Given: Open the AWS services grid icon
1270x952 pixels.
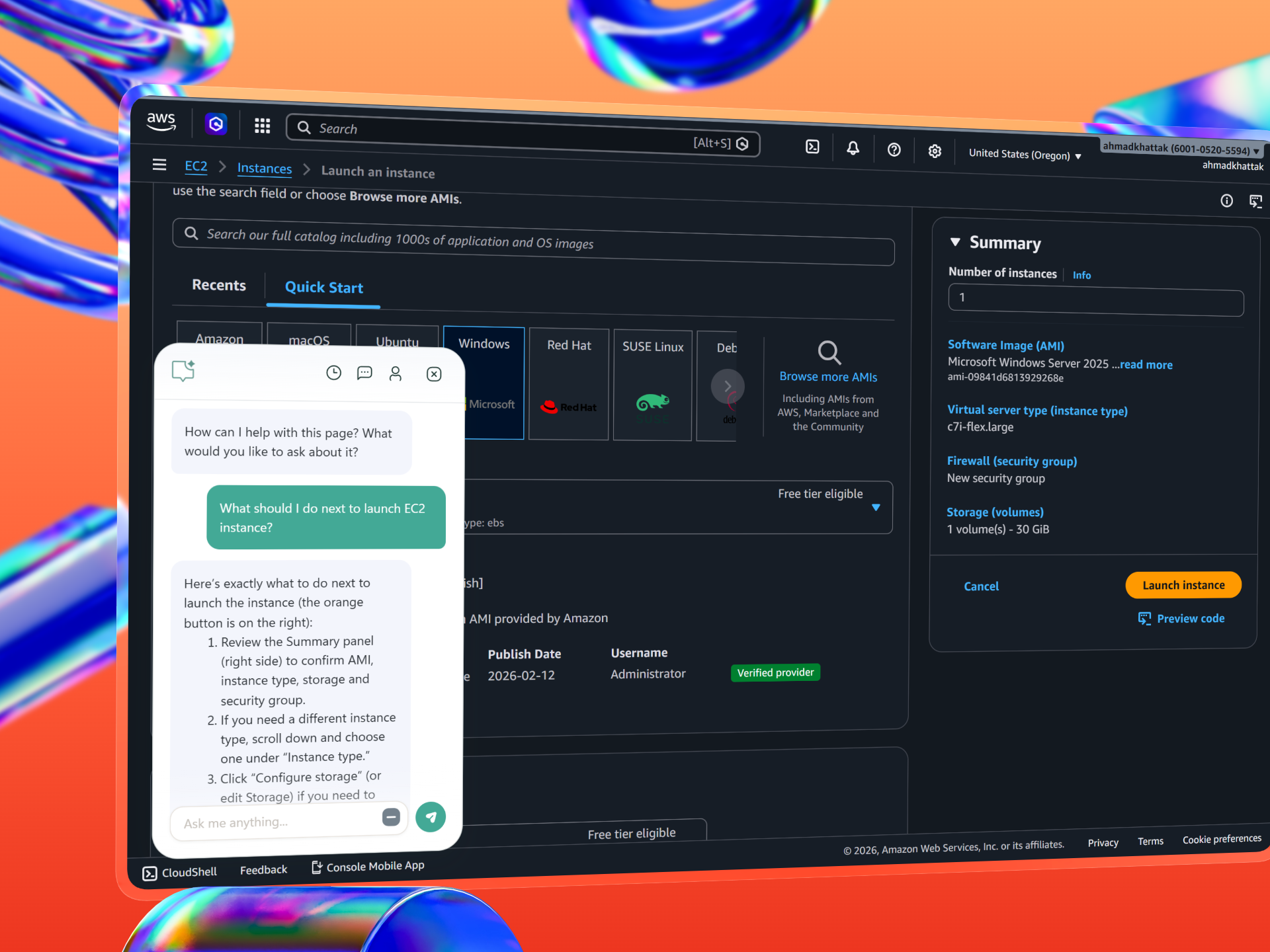Looking at the screenshot, I should [x=262, y=126].
